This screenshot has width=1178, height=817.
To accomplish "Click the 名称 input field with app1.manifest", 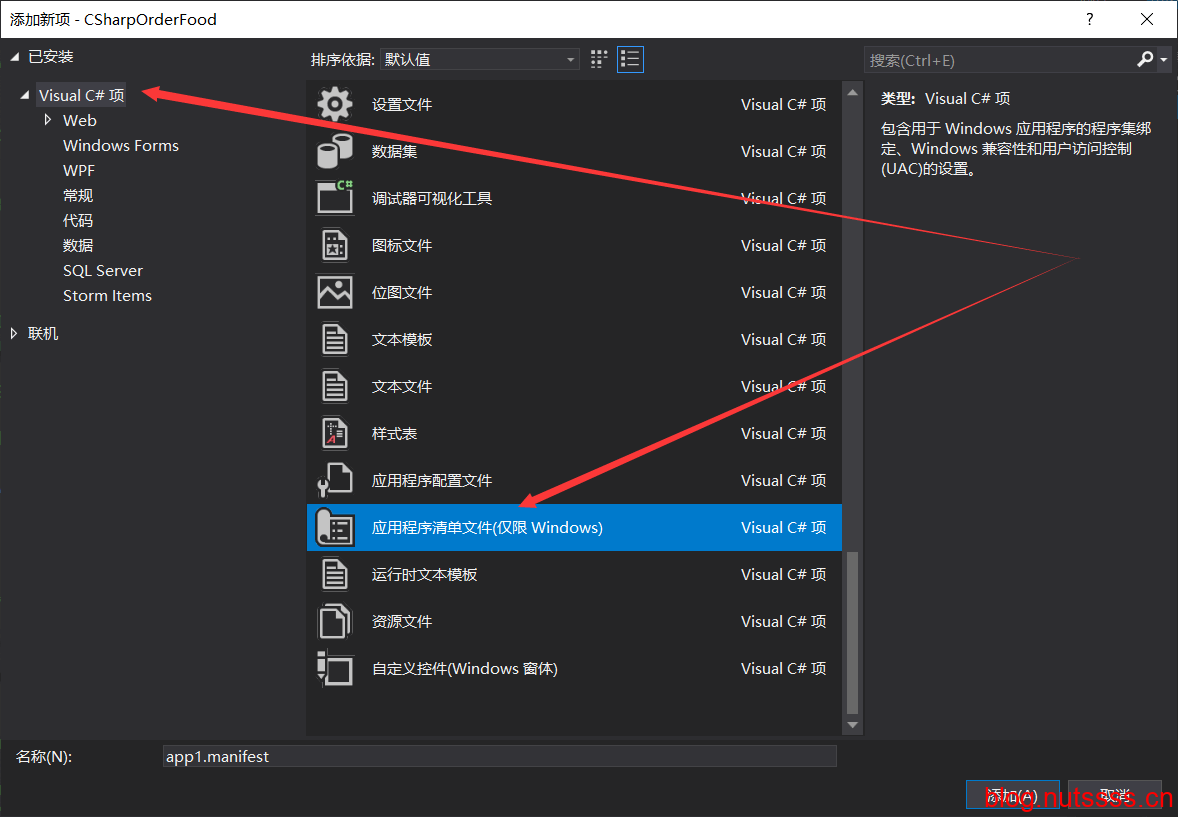I will 500,756.
